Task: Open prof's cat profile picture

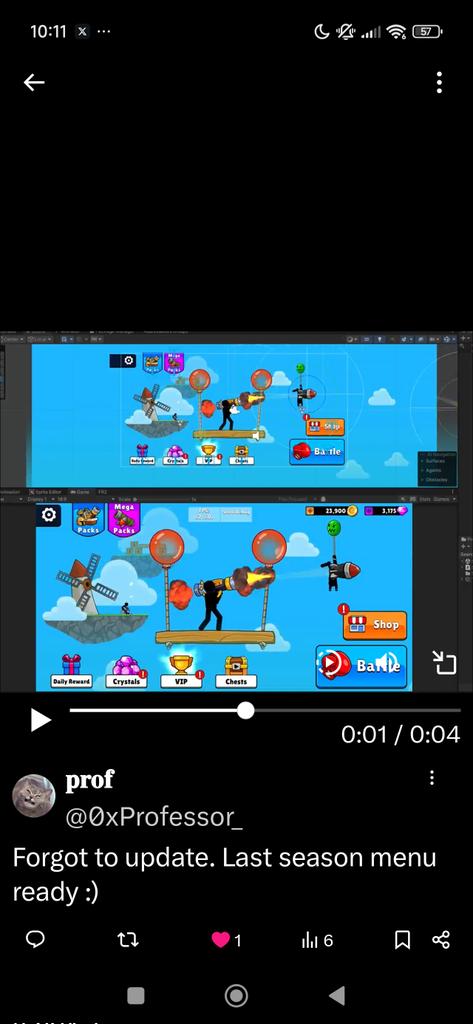Action: (x=34, y=795)
